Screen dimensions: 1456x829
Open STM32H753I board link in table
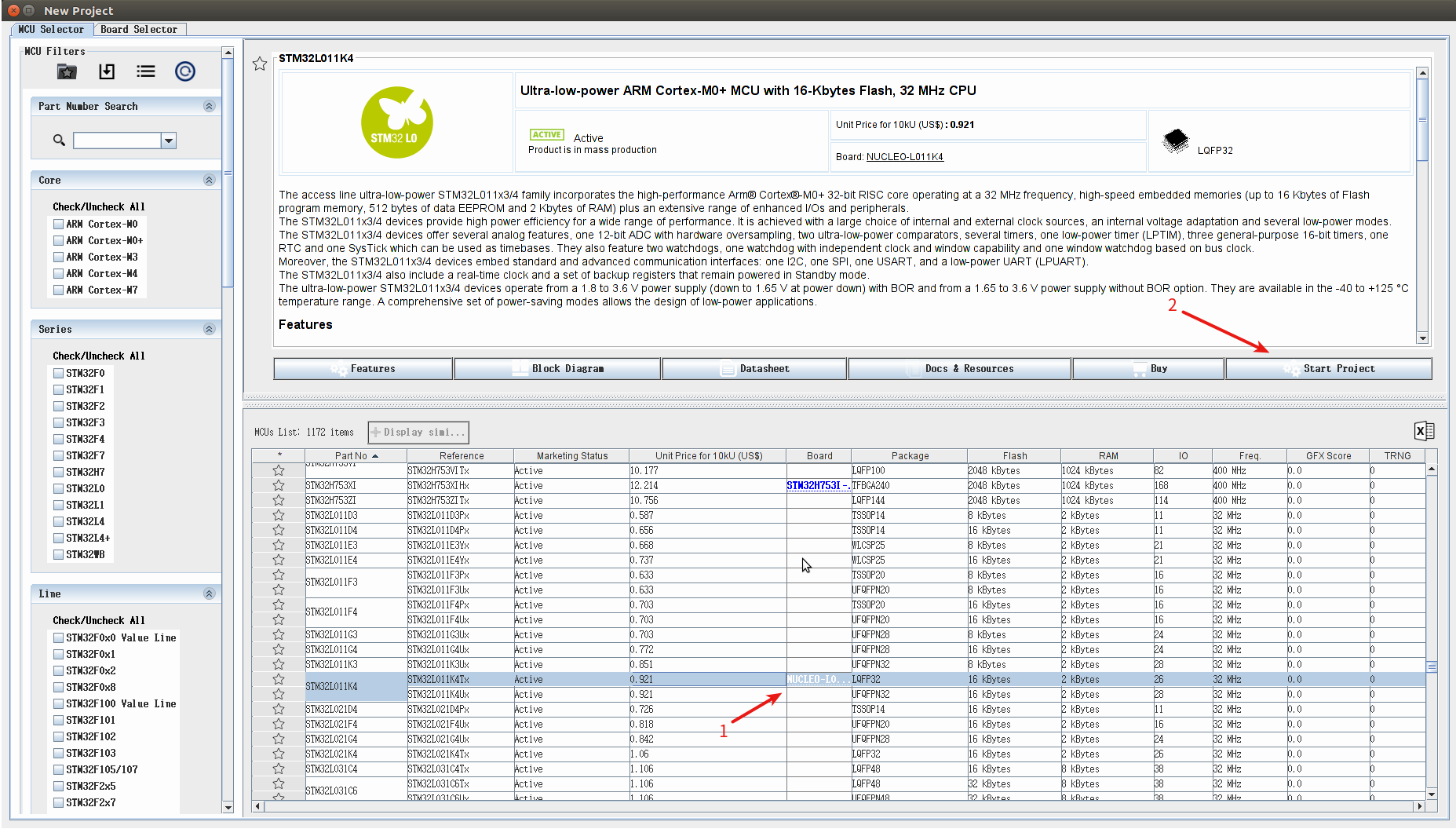coord(818,485)
